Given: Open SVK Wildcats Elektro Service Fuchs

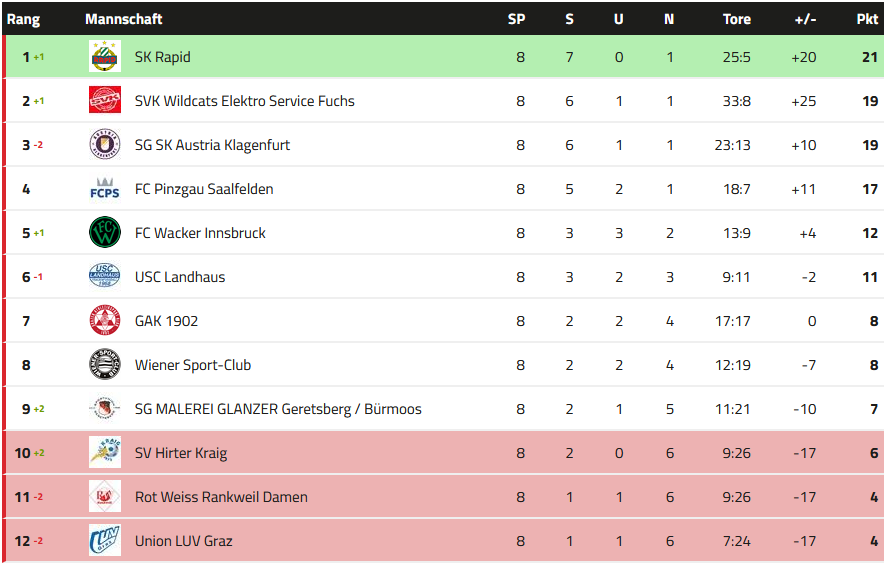Looking at the screenshot, I should (244, 101).
